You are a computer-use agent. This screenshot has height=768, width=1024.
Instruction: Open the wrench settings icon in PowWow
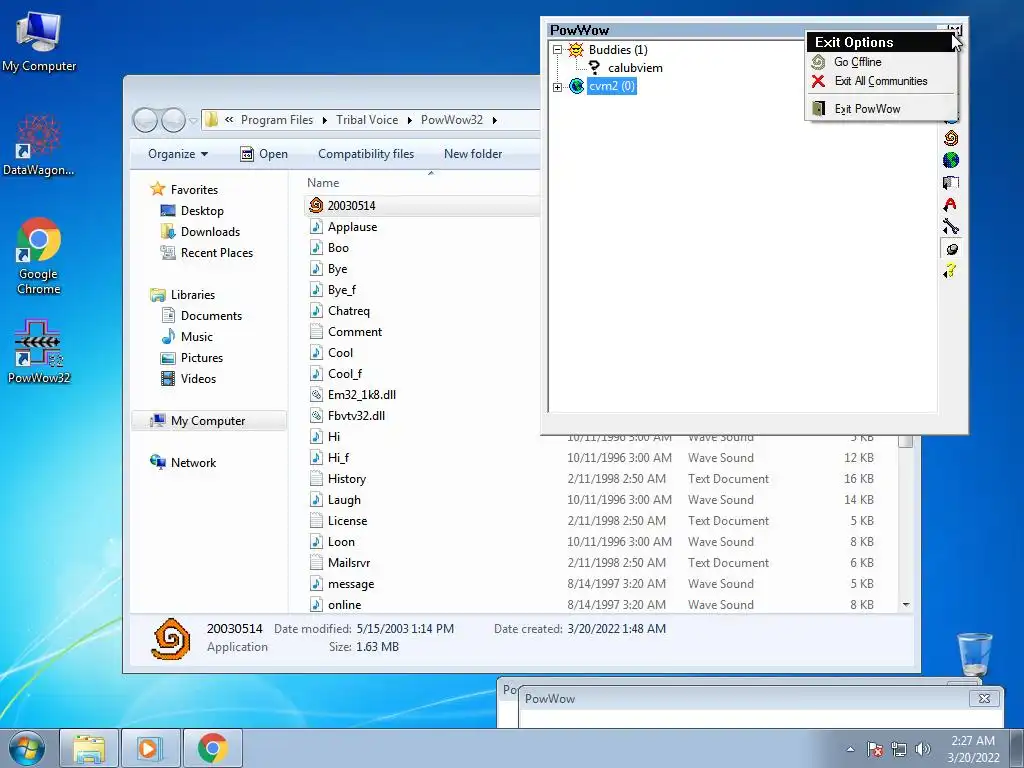pyautogui.click(x=951, y=227)
